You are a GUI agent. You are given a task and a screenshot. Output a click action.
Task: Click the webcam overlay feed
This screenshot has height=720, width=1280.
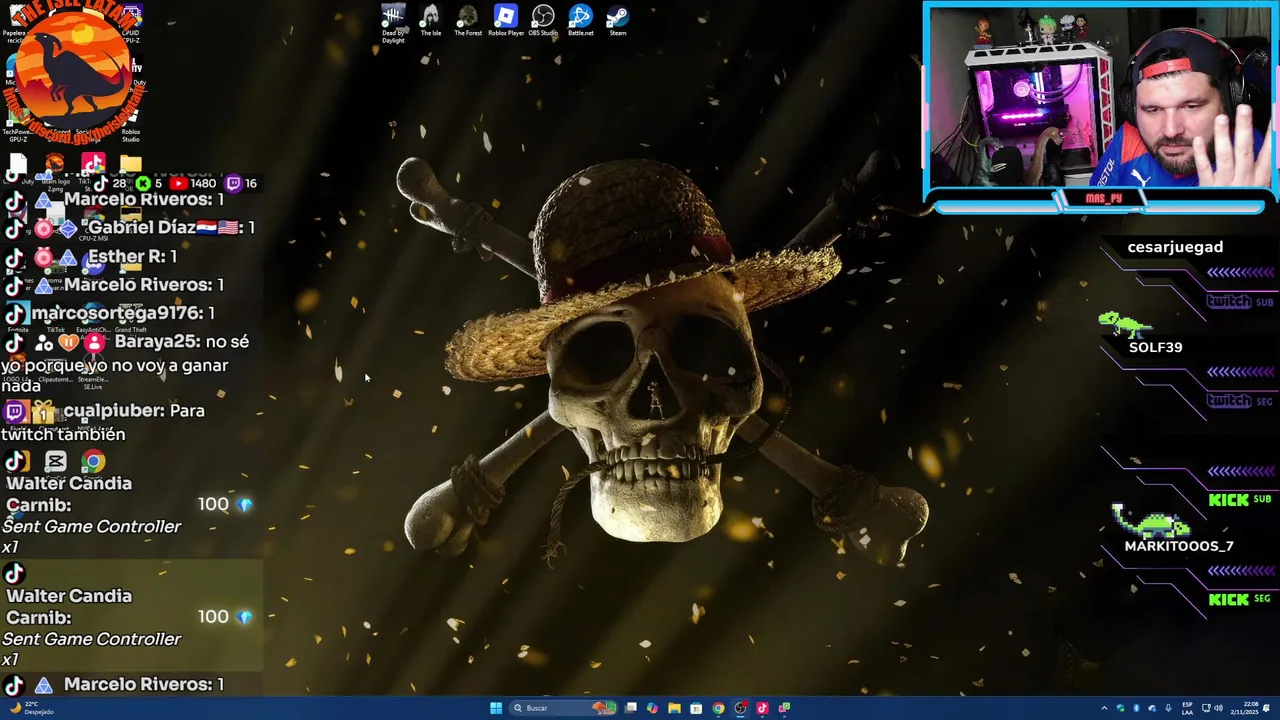pos(1100,98)
